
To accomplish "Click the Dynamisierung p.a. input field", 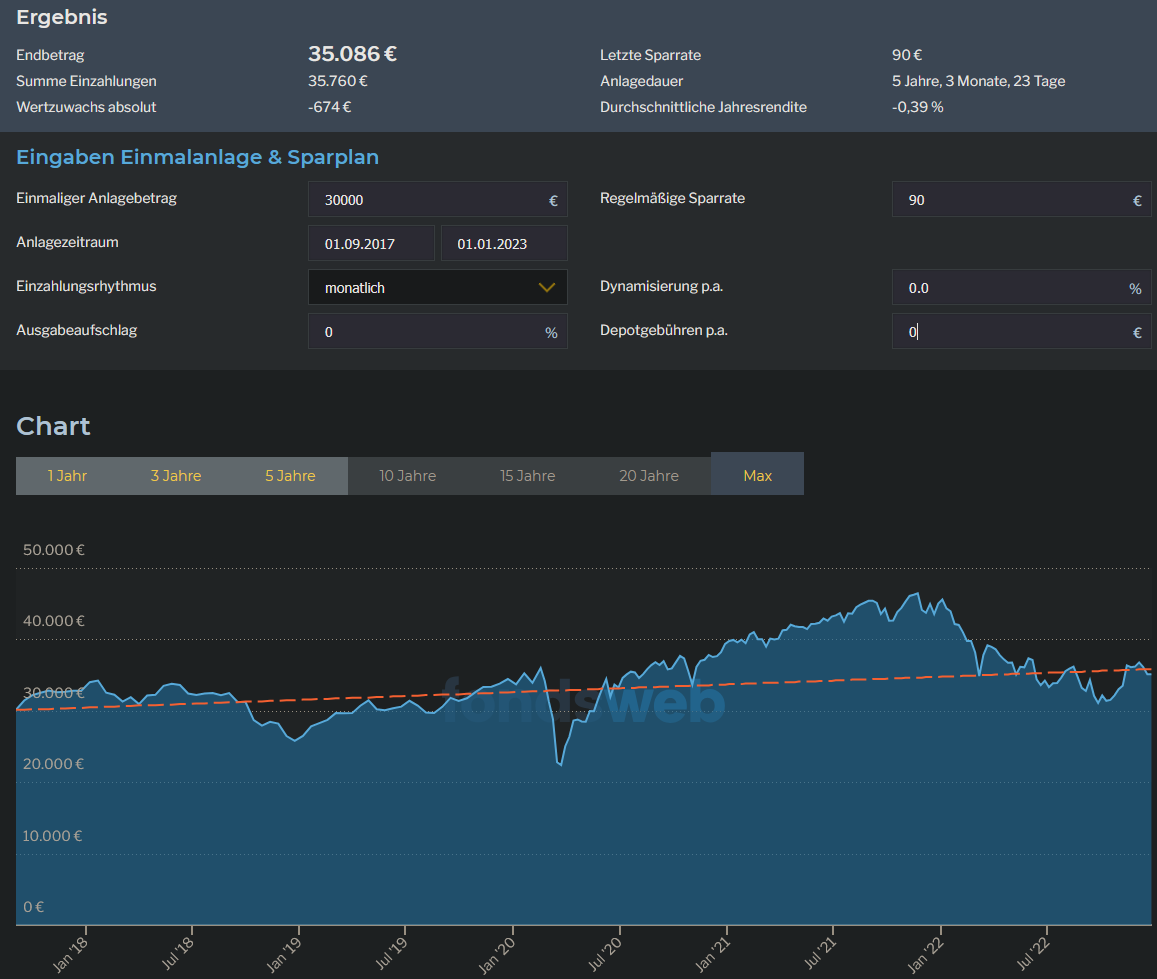I will coord(1010,288).
